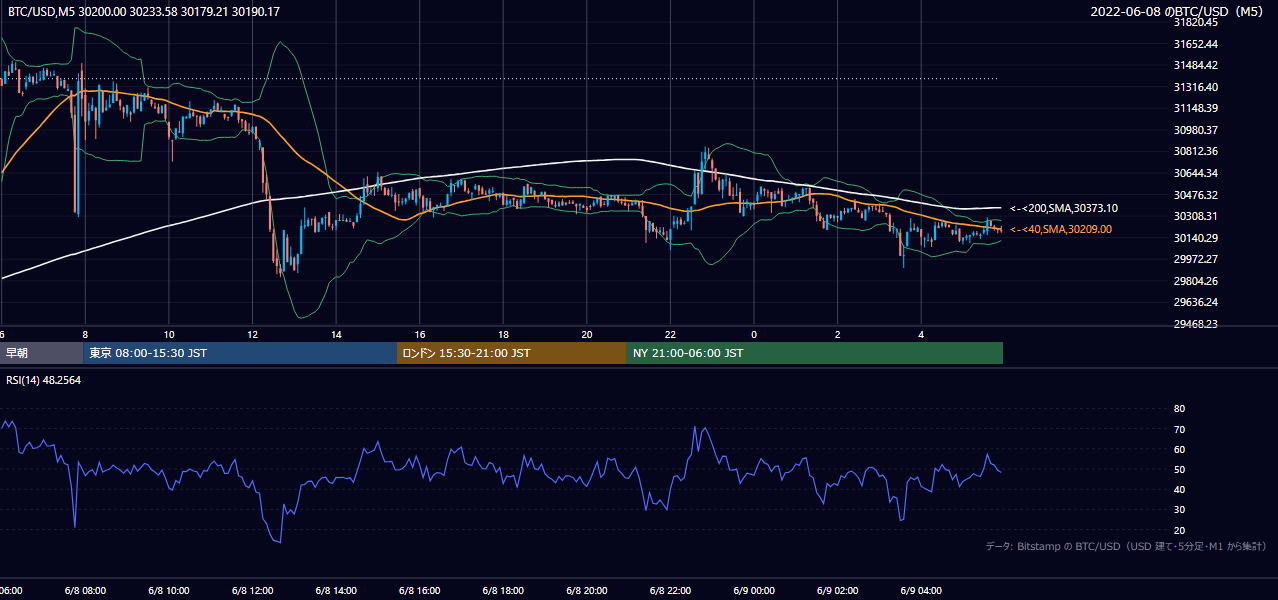The height and width of the screenshot is (600, 1278).
Task: Click hour tick 22 under price chart
Action: pos(671,334)
